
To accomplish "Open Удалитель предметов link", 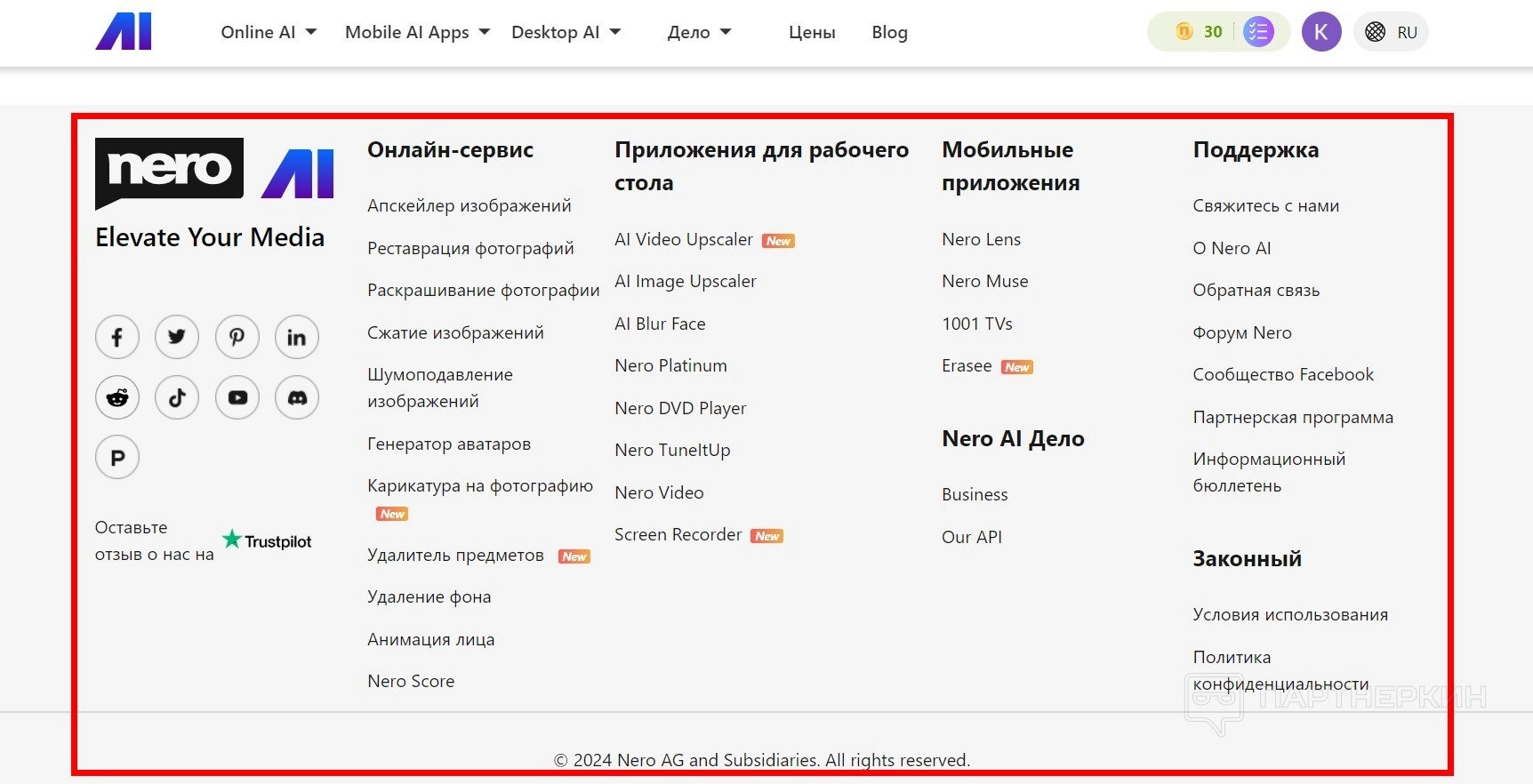I will pyautogui.click(x=455, y=555).
